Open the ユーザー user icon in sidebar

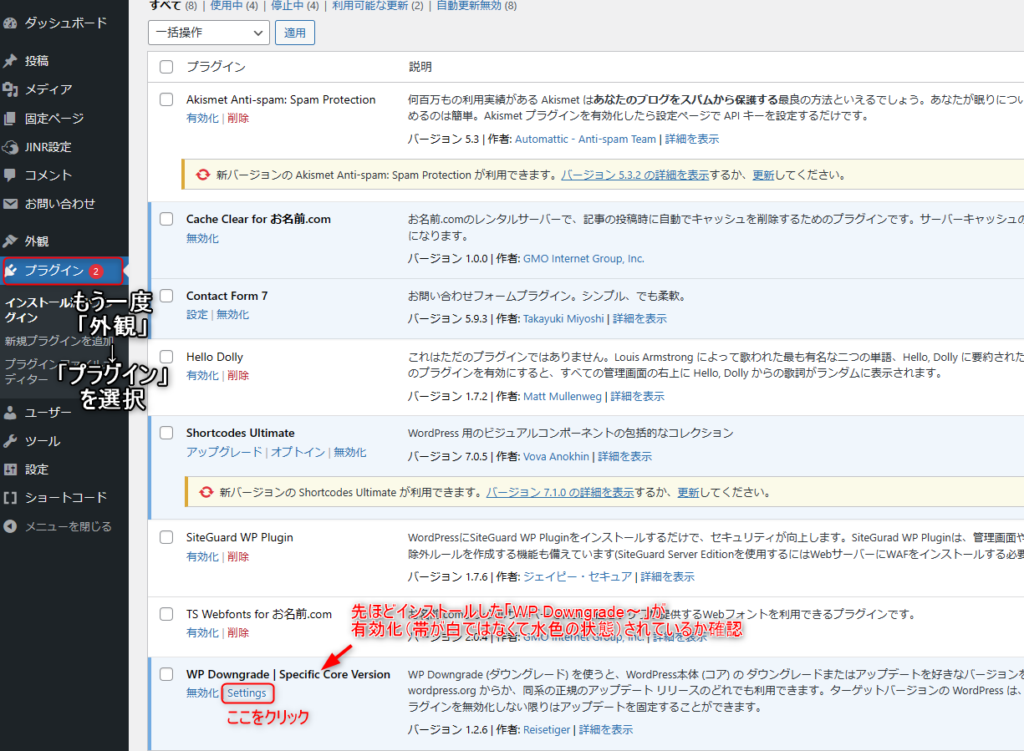tap(10, 413)
